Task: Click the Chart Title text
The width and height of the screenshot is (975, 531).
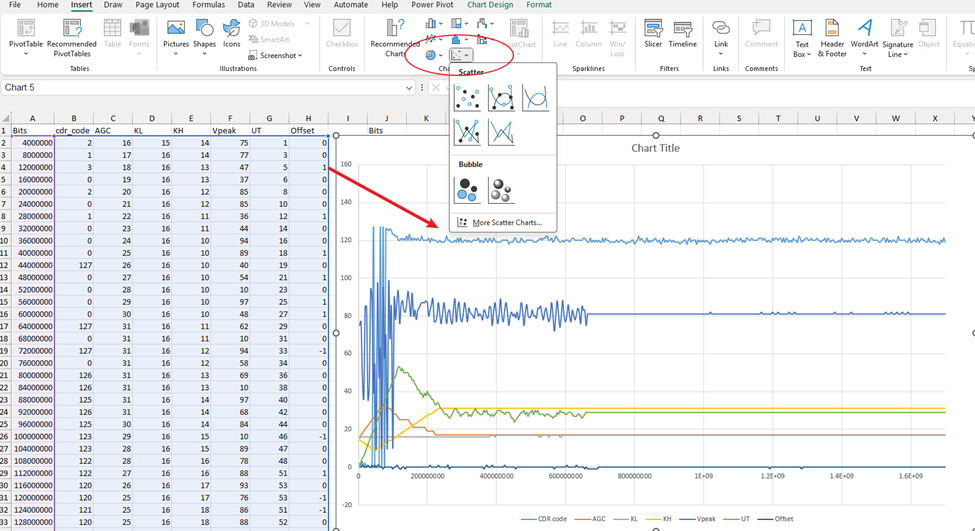Action: click(655, 148)
